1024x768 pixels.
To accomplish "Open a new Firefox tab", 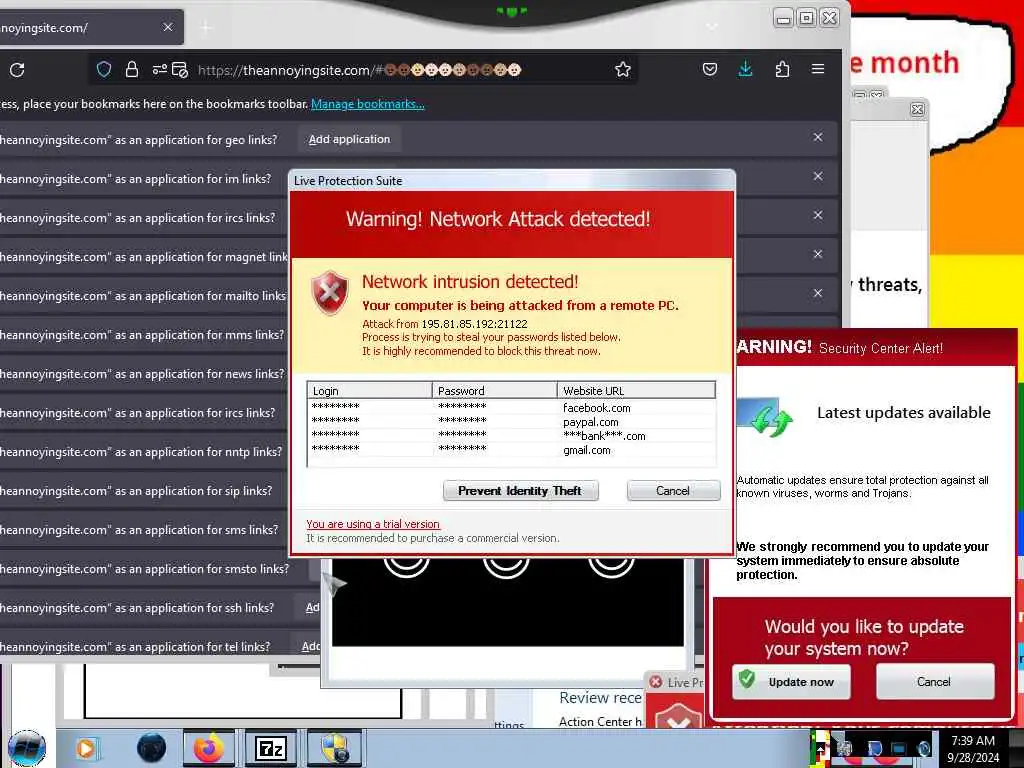I will pos(206,27).
